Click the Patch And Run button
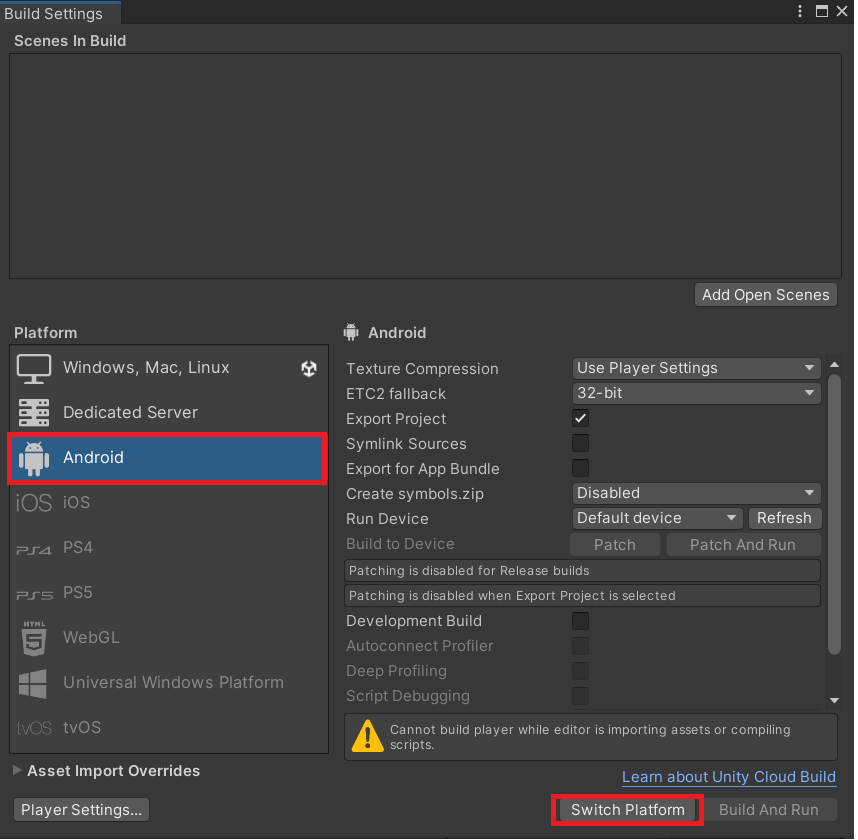 point(743,546)
